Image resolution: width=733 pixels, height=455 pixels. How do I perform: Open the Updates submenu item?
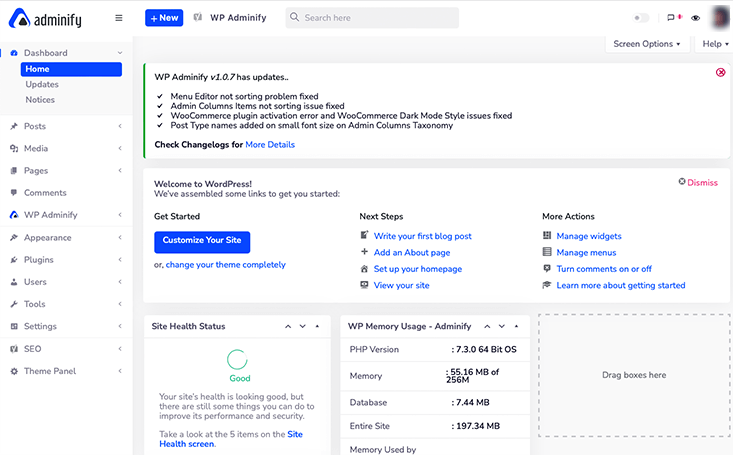tap(42, 85)
